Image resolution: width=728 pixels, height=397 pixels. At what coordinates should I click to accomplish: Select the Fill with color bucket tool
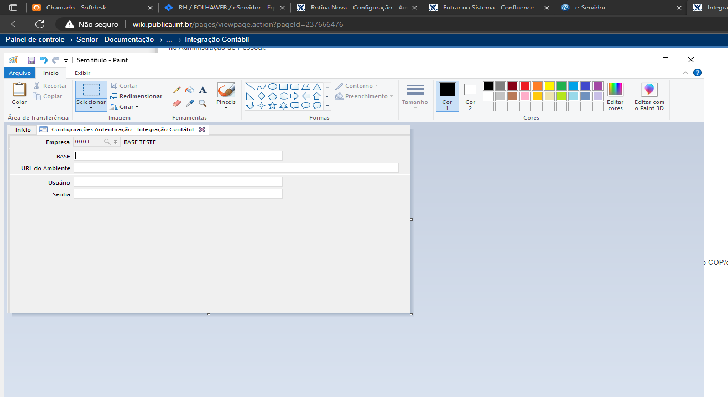pyautogui.click(x=189, y=90)
